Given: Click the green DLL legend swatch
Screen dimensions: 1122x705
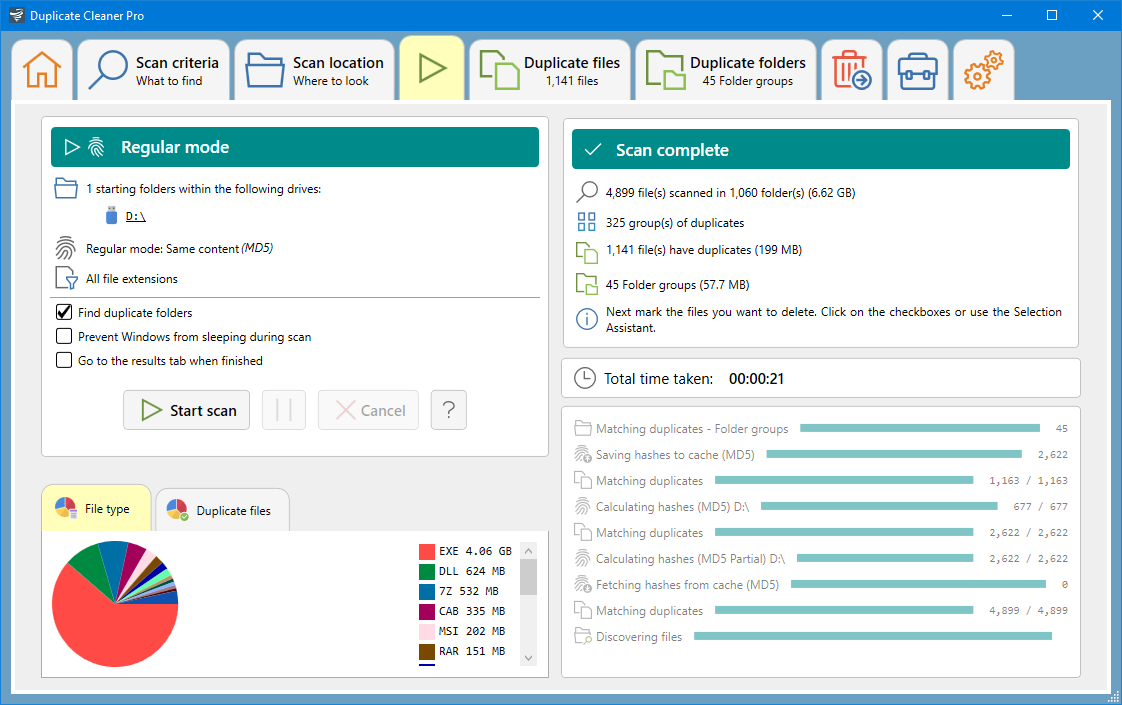Looking at the screenshot, I should pos(427,571).
